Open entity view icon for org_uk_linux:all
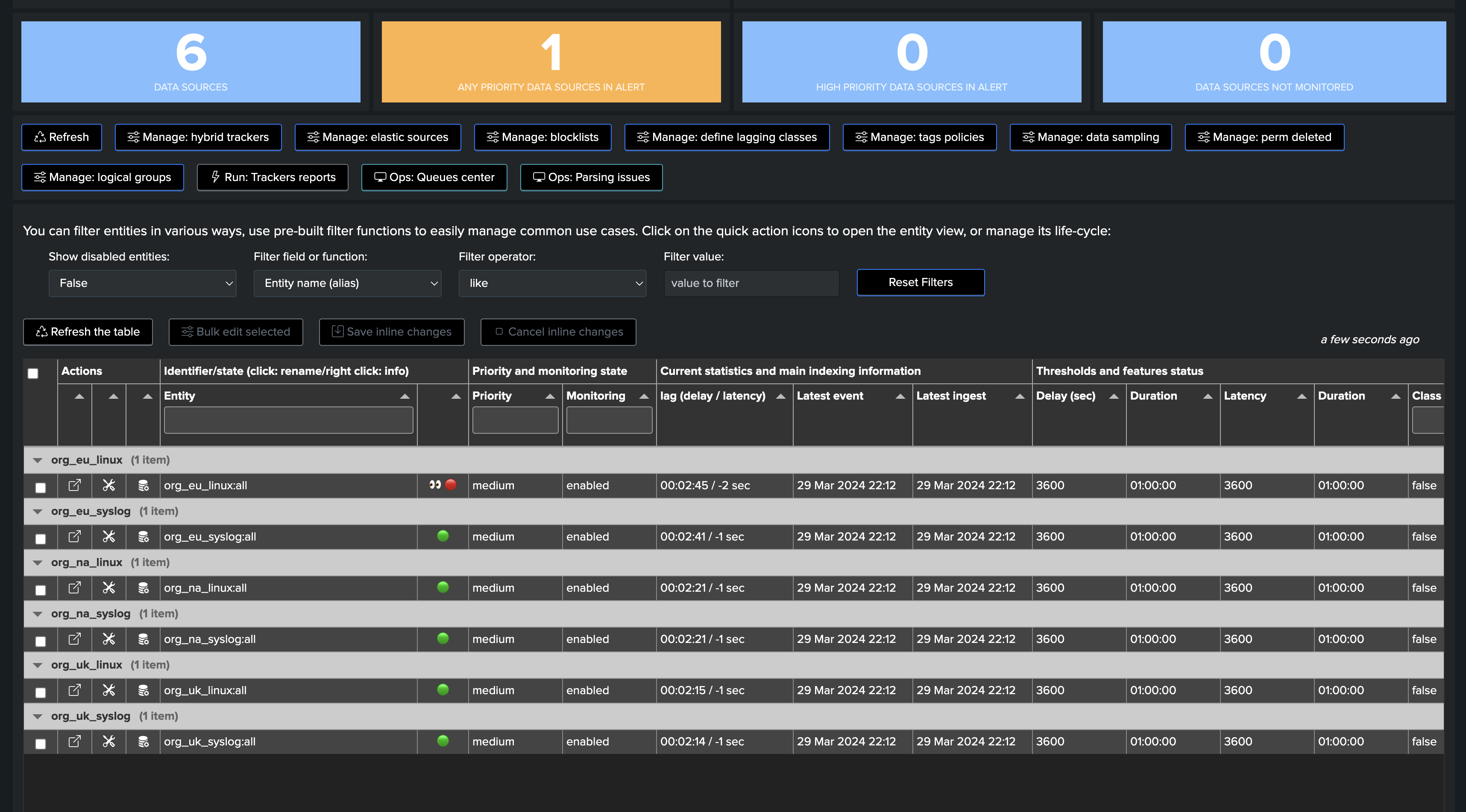The width and height of the screenshot is (1466, 812). (75, 690)
